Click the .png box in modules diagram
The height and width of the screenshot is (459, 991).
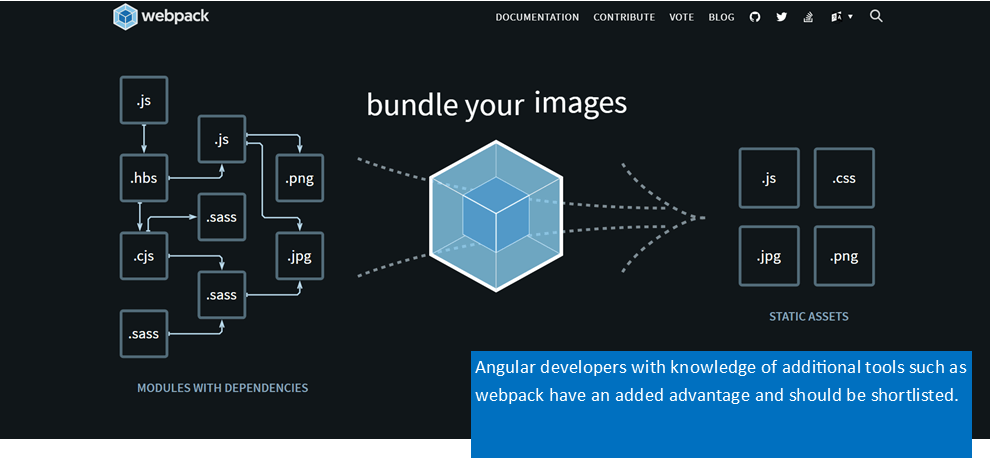point(300,178)
